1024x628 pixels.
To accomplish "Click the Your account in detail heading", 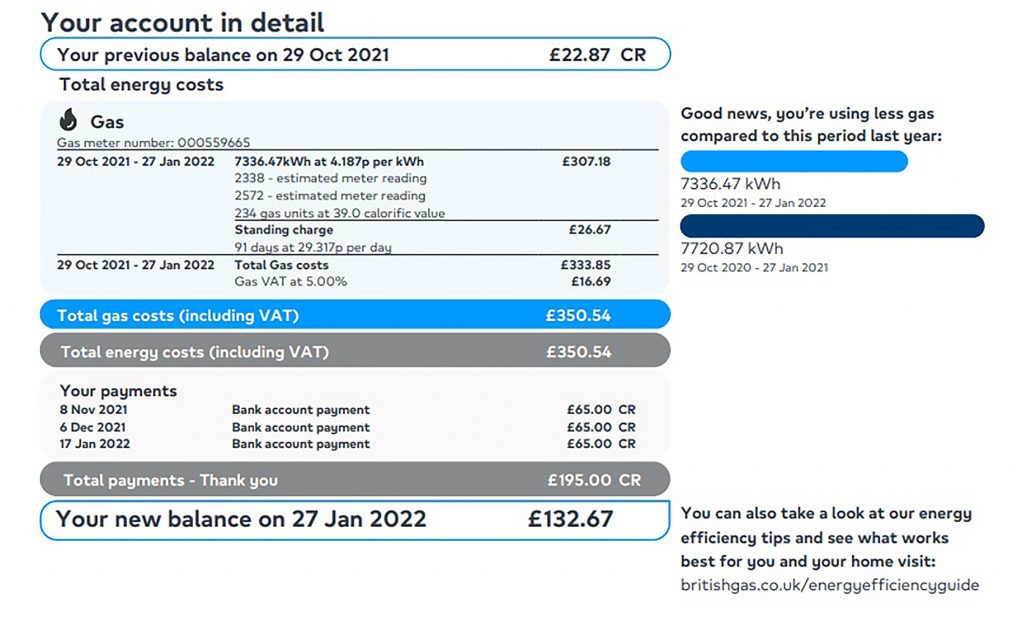I will click(182, 22).
